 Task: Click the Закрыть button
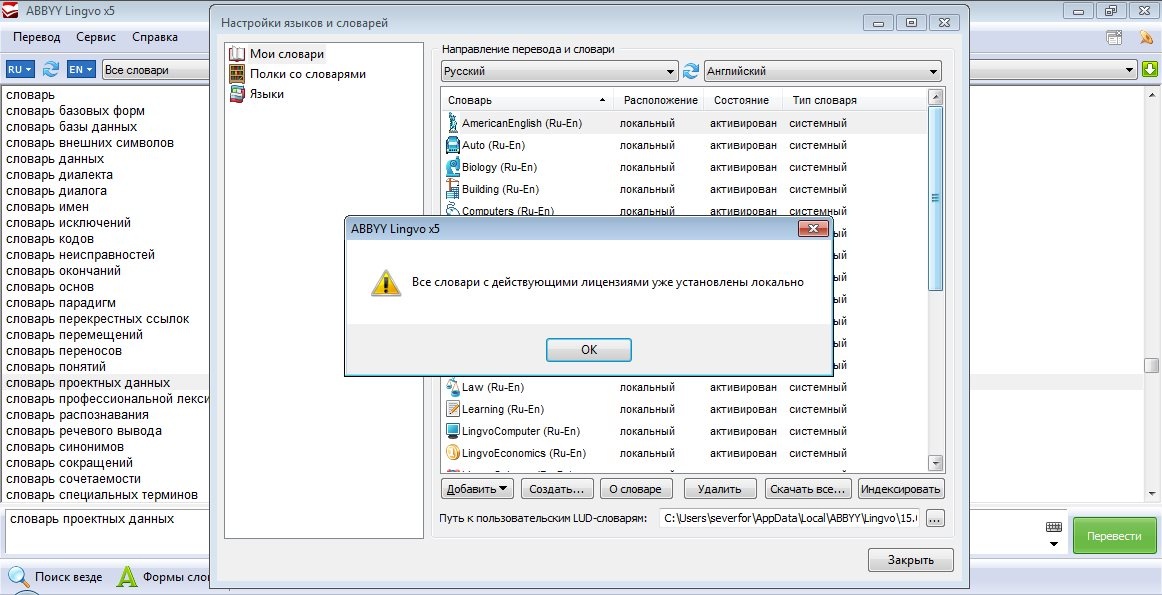(910, 560)
